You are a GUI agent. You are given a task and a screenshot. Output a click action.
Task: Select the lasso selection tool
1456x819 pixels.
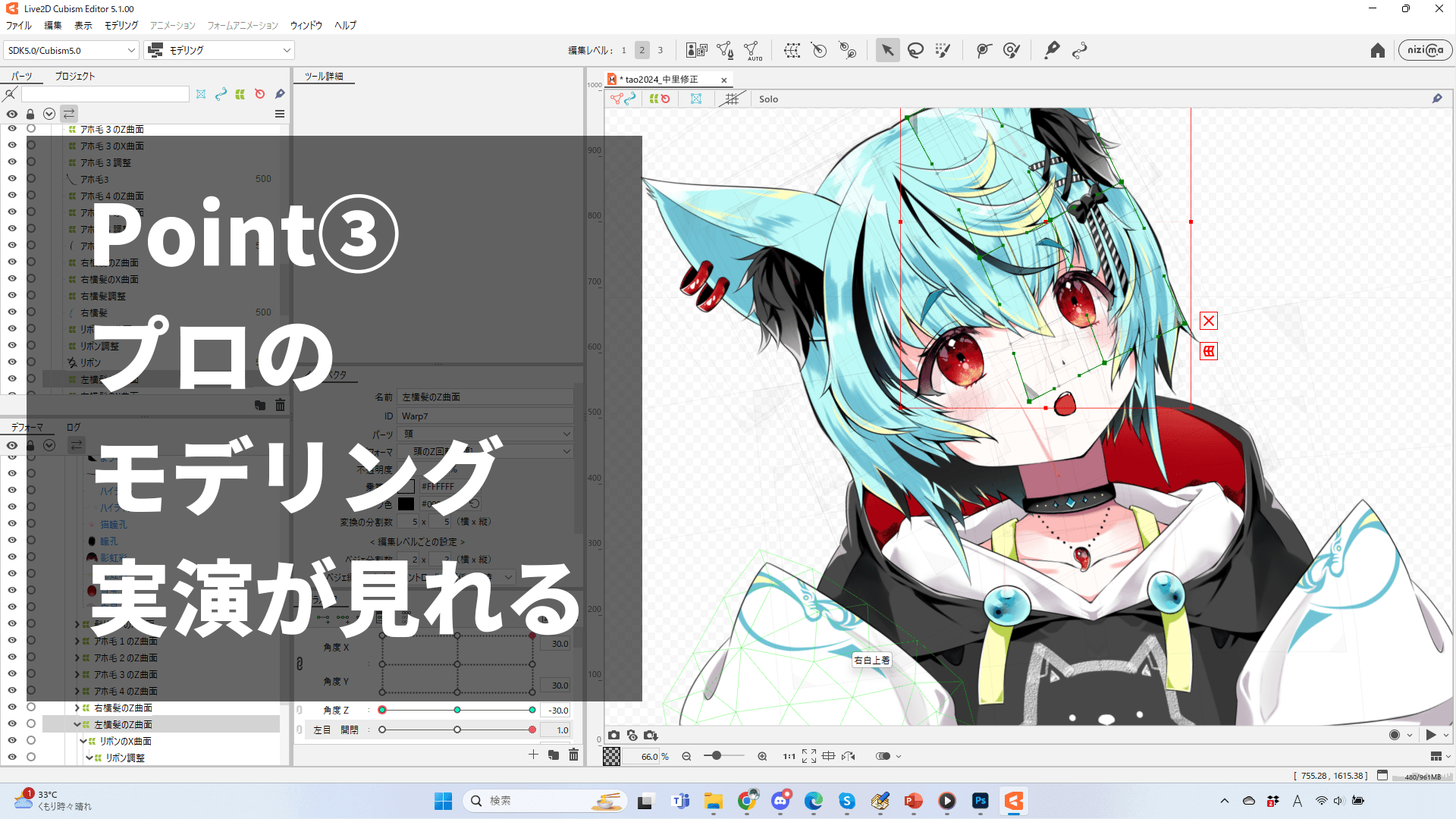[x=915, y=51]
